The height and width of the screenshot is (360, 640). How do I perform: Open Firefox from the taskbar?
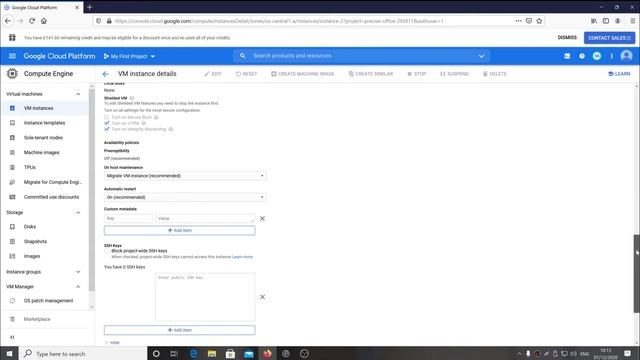click(x=267, y=353)
